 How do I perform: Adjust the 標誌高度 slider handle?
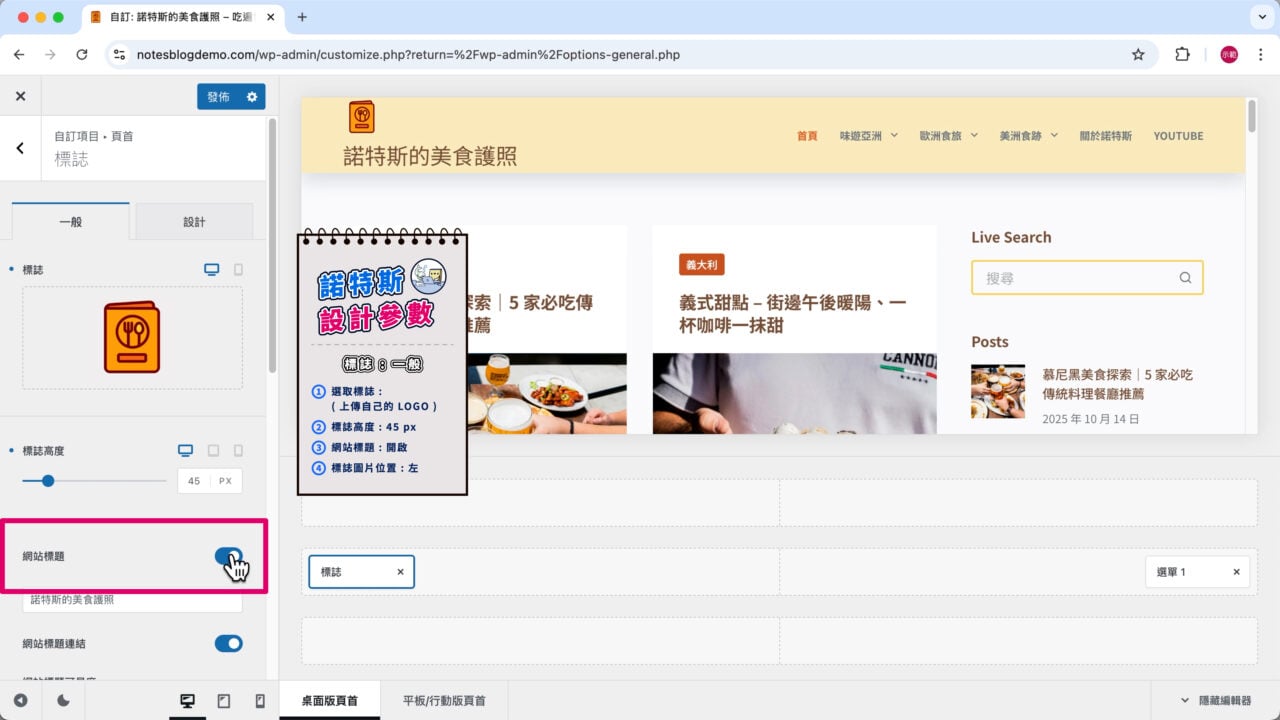[47, 480]
